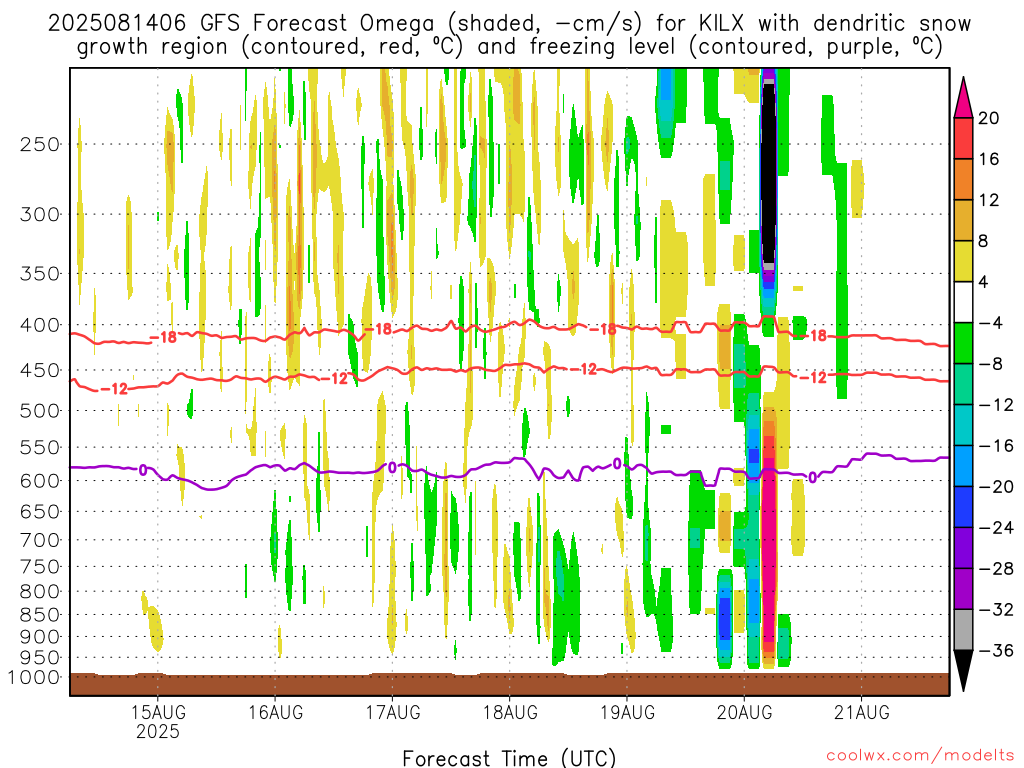Click the 19AUG date label
This screenshot has width=1024, height=768.
click(627, 712)
